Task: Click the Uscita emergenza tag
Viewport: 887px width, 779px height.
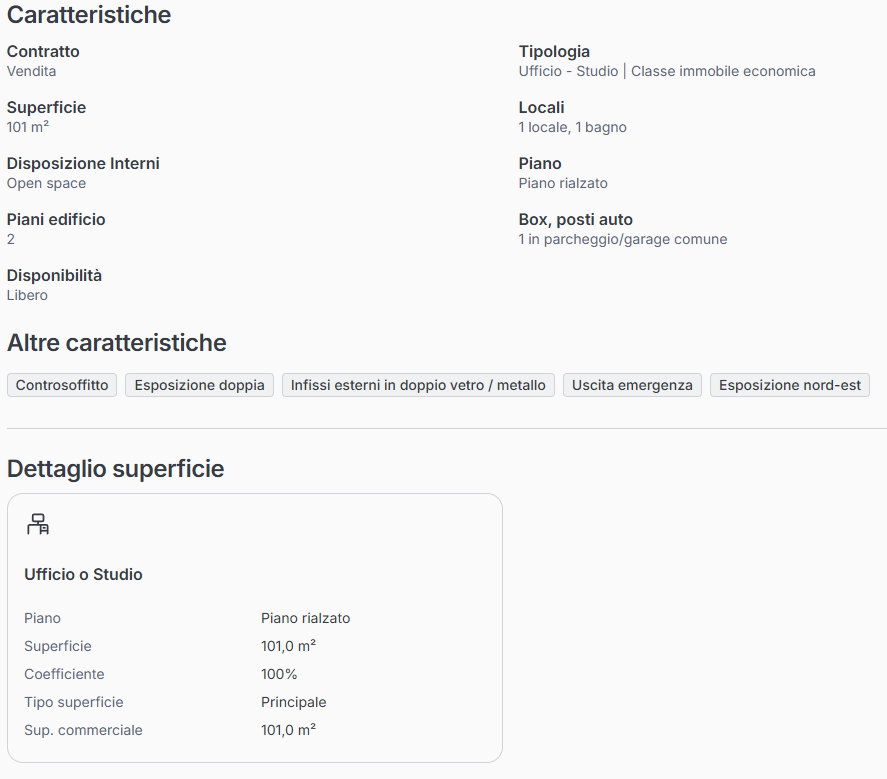Action: point(632,385)
